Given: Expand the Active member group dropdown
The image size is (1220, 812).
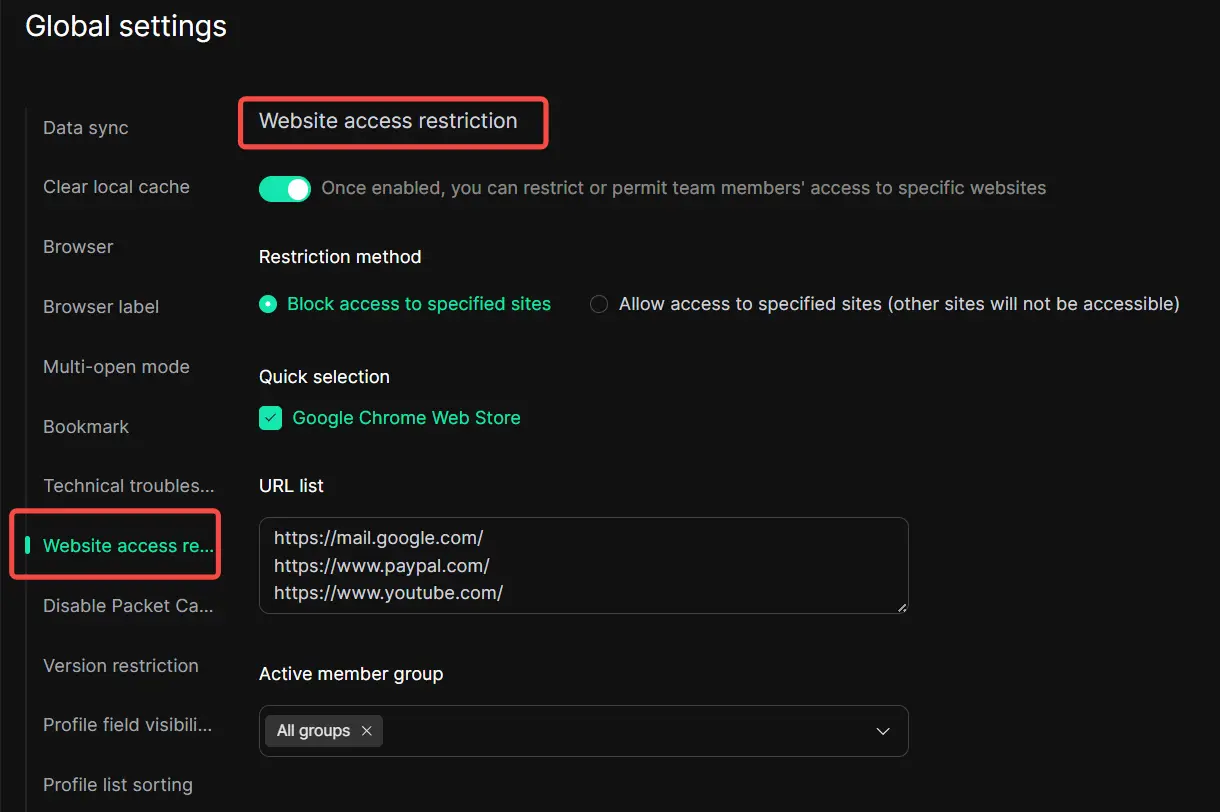Looking at the screenshot, I should pyautogui.click(x=882, y=731).
